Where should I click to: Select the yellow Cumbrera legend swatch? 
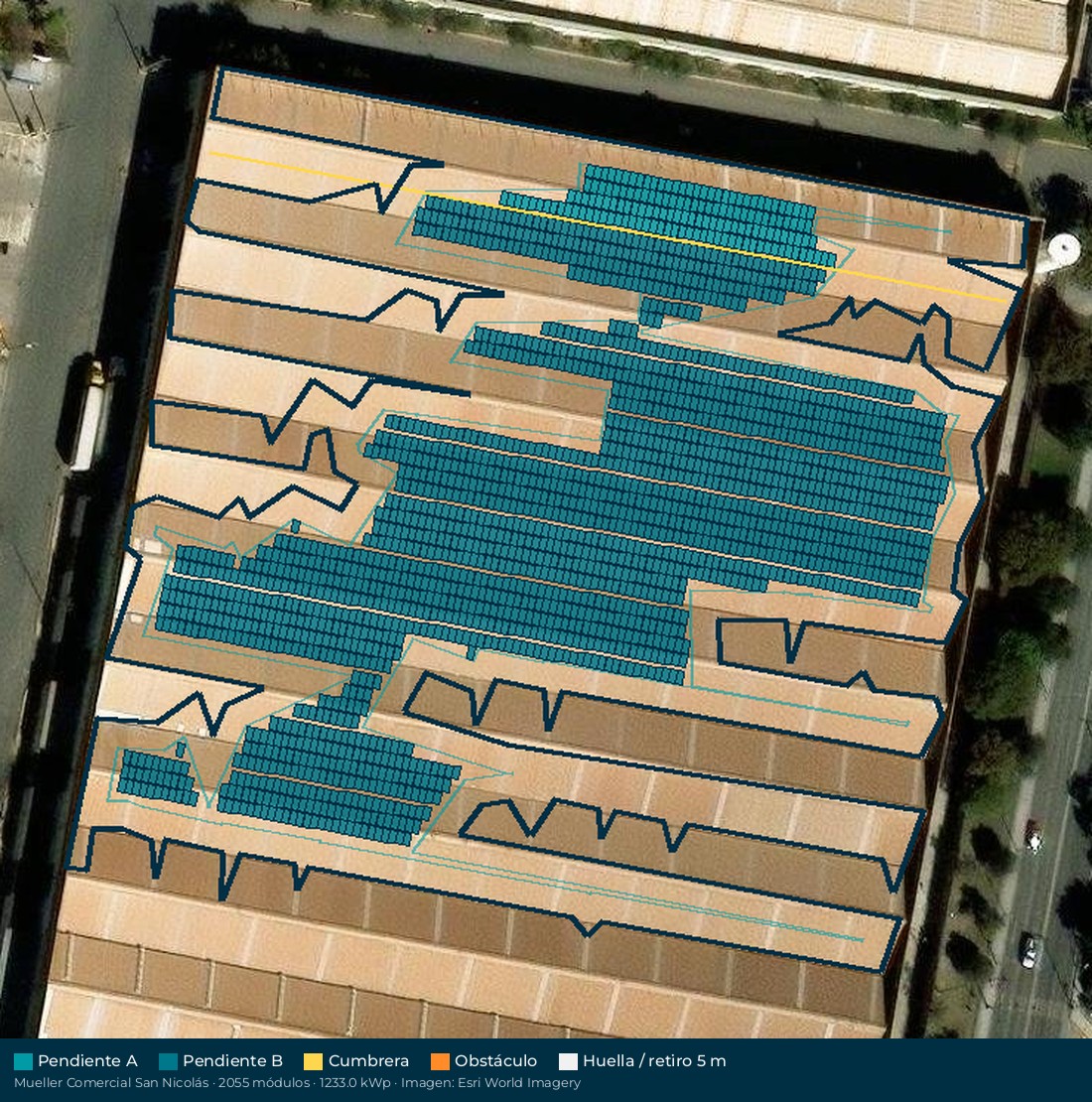coord(314,1061)
